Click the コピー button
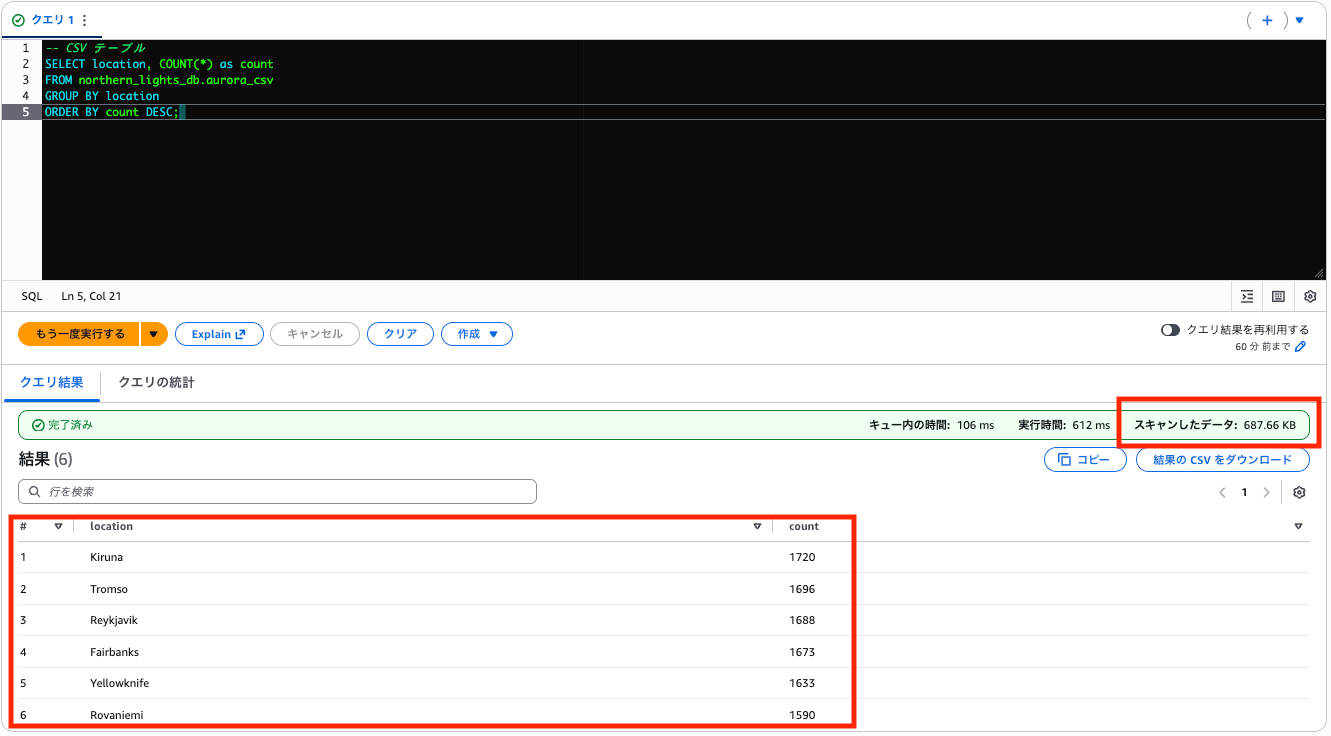Image resolution: width=1331 pixels, height=736 pixels. click(1085, 460)
